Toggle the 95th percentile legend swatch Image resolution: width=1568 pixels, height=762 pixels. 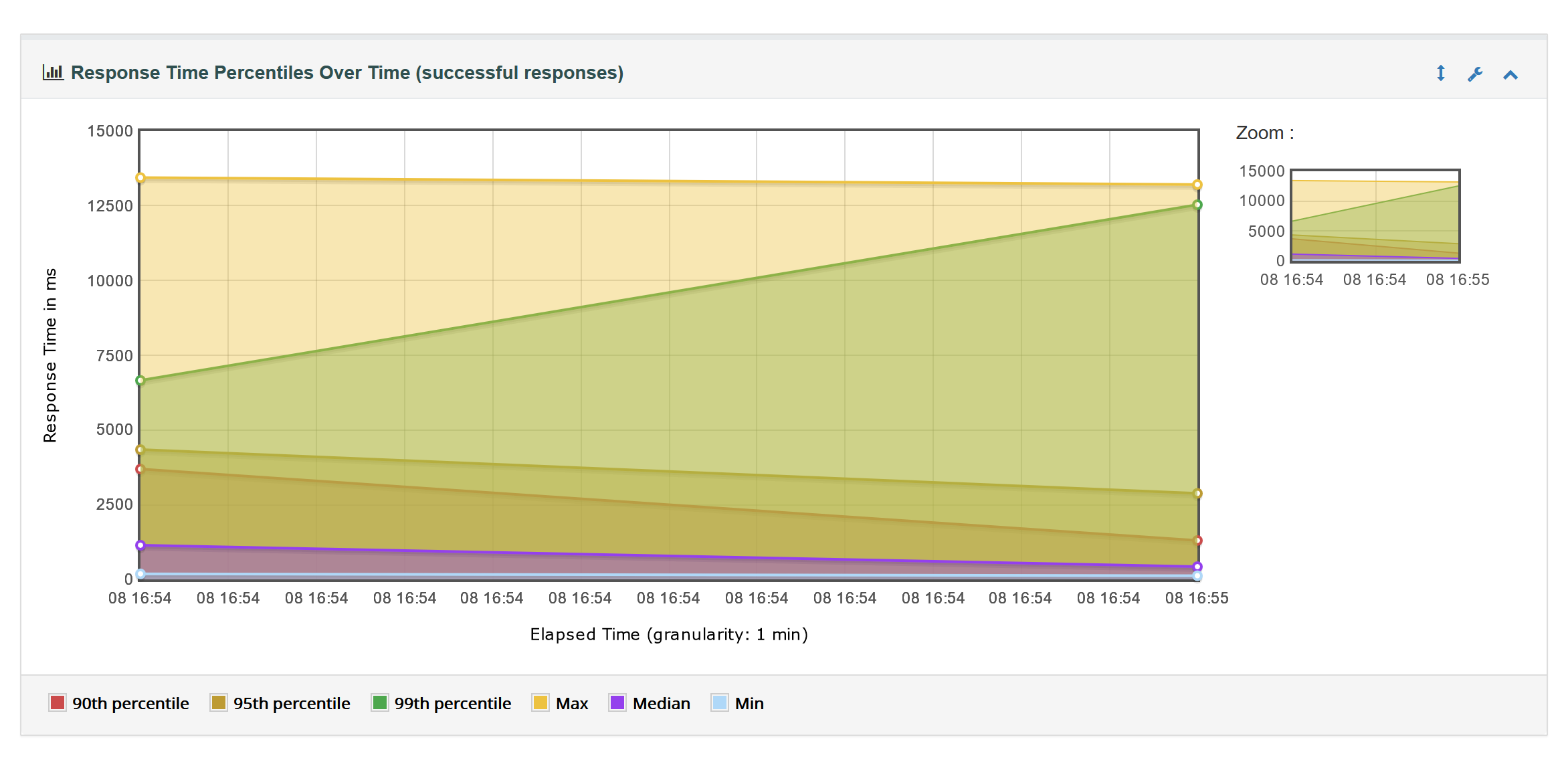(218, 702)
